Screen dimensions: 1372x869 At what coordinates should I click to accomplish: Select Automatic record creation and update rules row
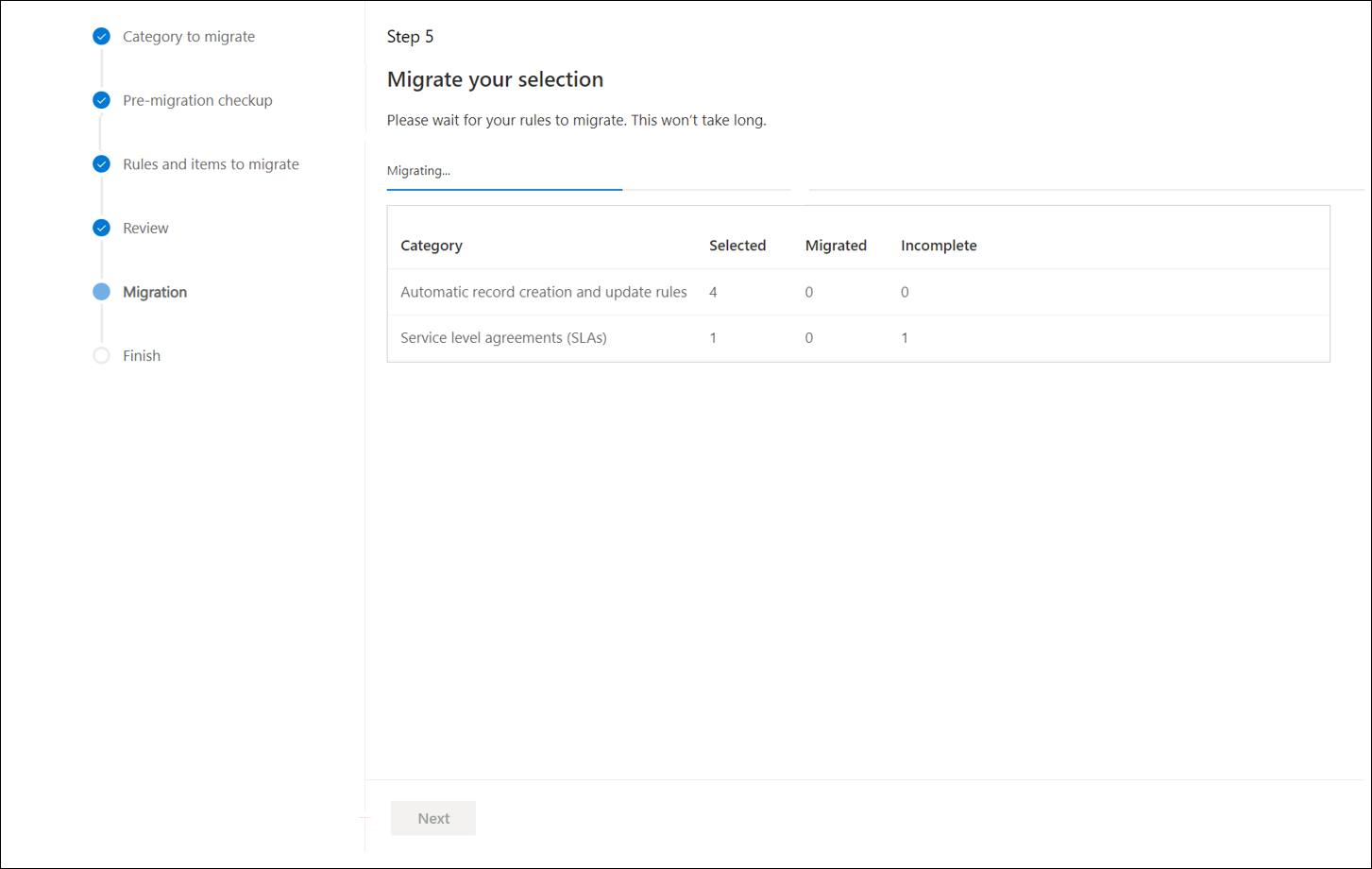[858, 292]
